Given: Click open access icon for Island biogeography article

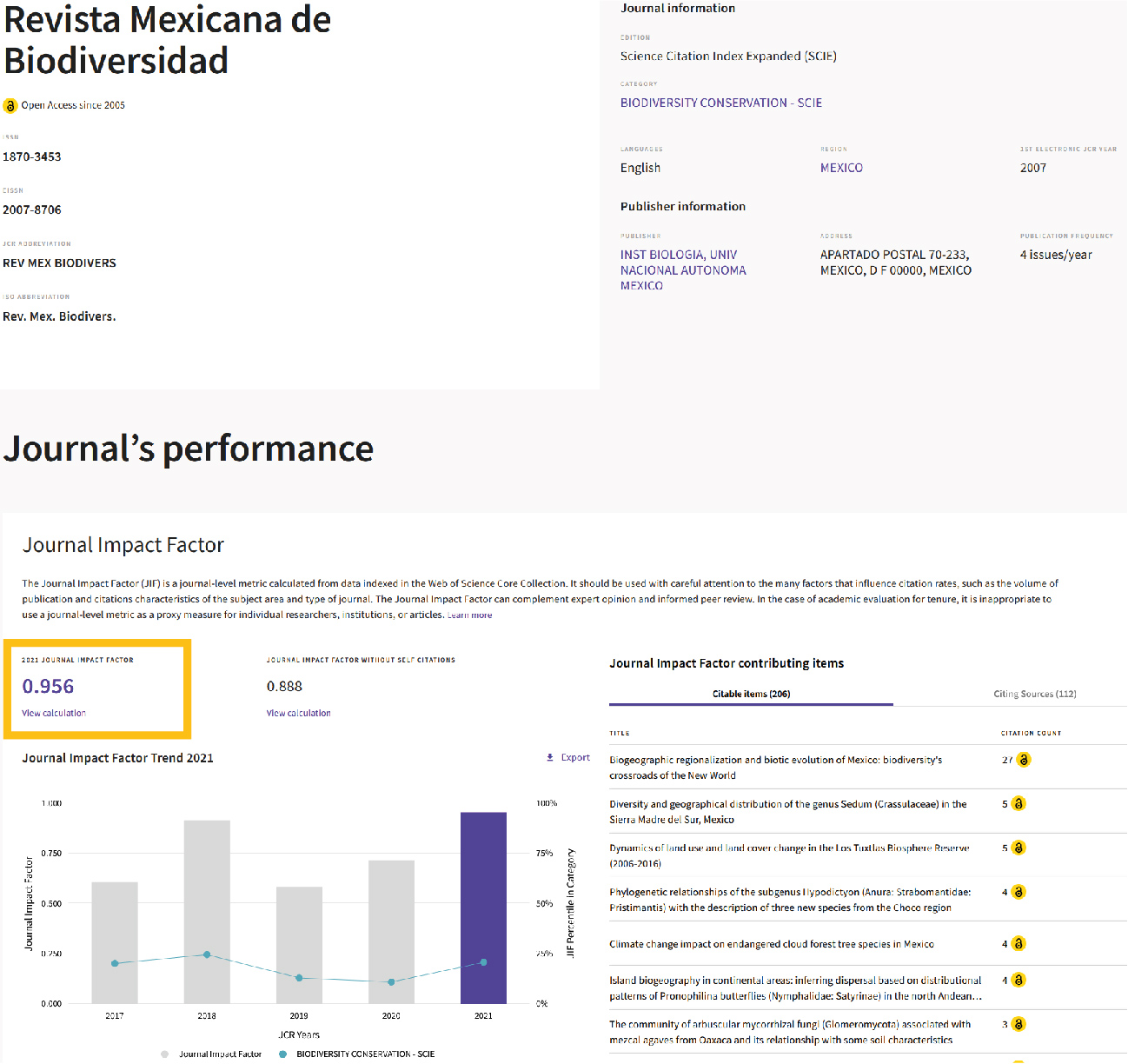Looking at the screenshot, I should click(x=1019, y=981).
